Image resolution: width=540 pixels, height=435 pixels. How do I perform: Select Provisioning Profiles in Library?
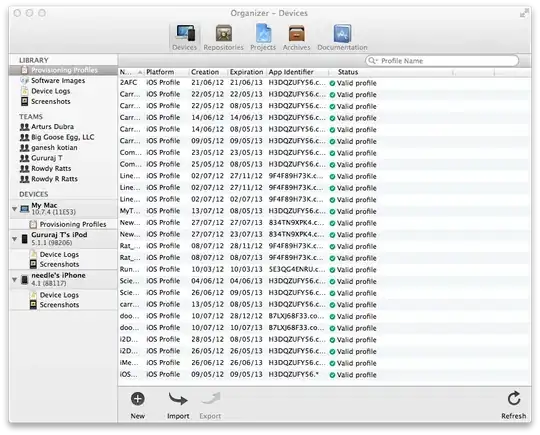coord(63,70)
